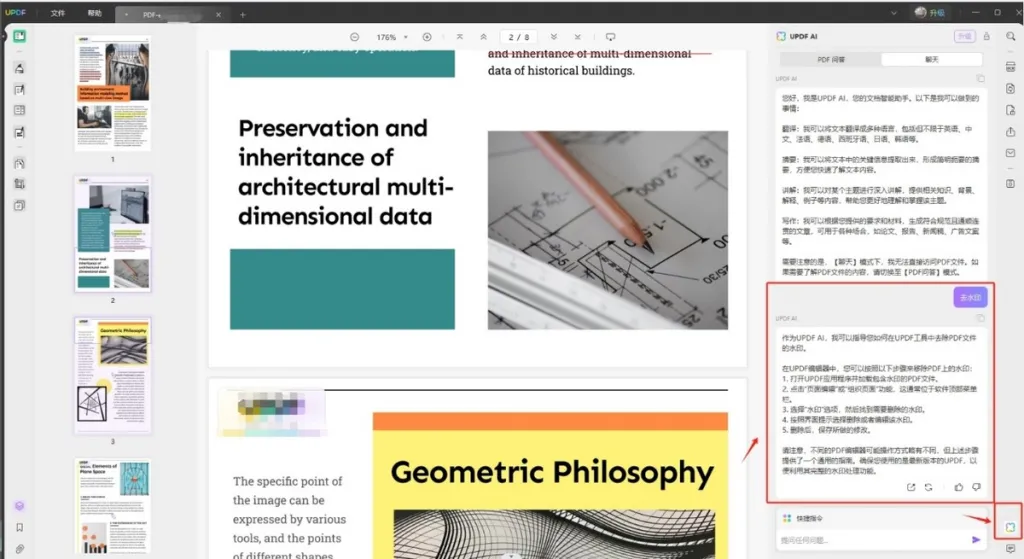This screenshot has height=559, width=1024.
Task: Click the heading 'Geometric Philosophy'
Action: point(552,473)
